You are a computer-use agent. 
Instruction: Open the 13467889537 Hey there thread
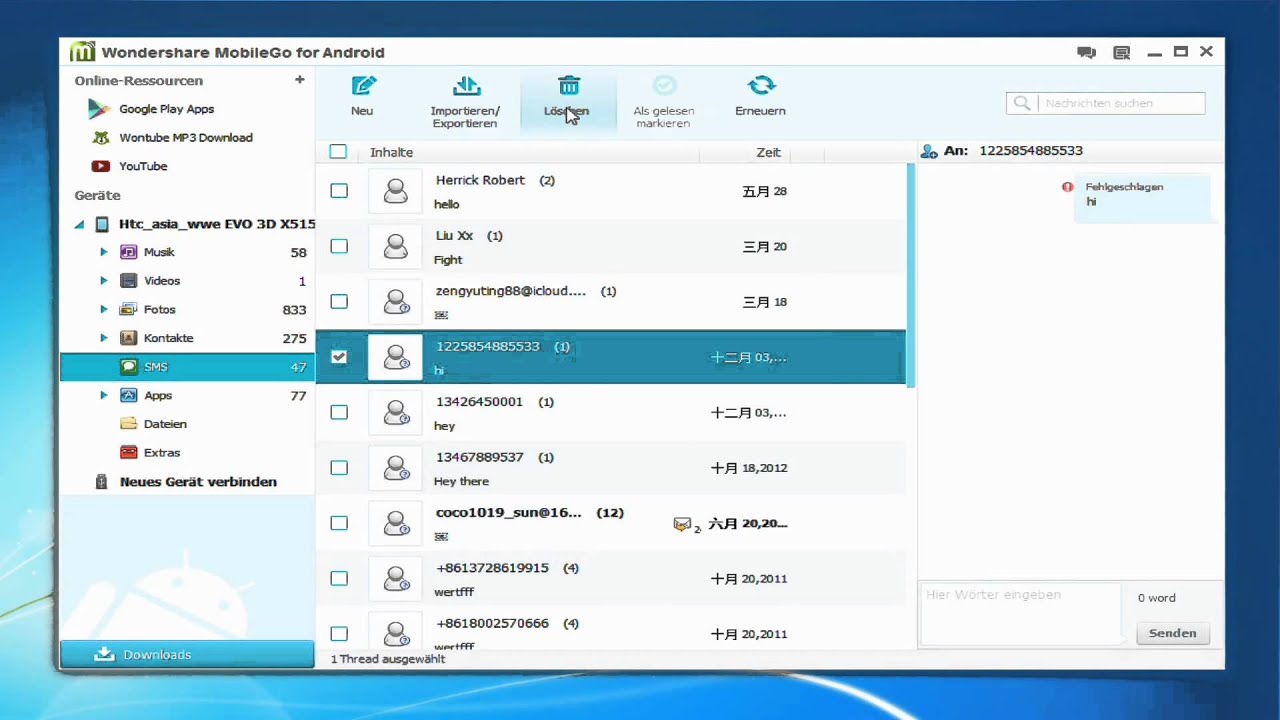point(611,468)
